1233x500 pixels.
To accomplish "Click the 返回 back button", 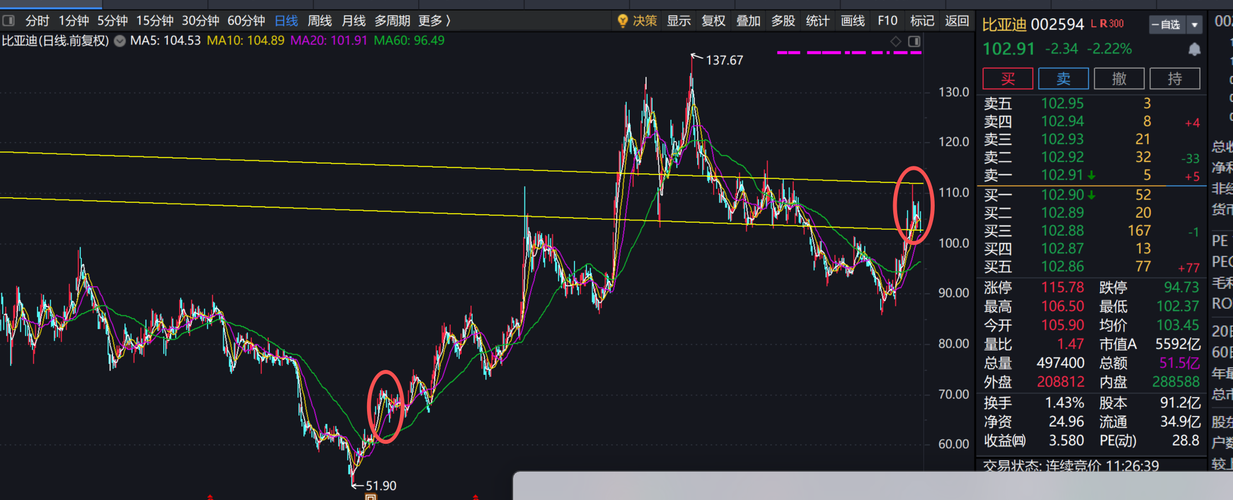I will 957,20.
